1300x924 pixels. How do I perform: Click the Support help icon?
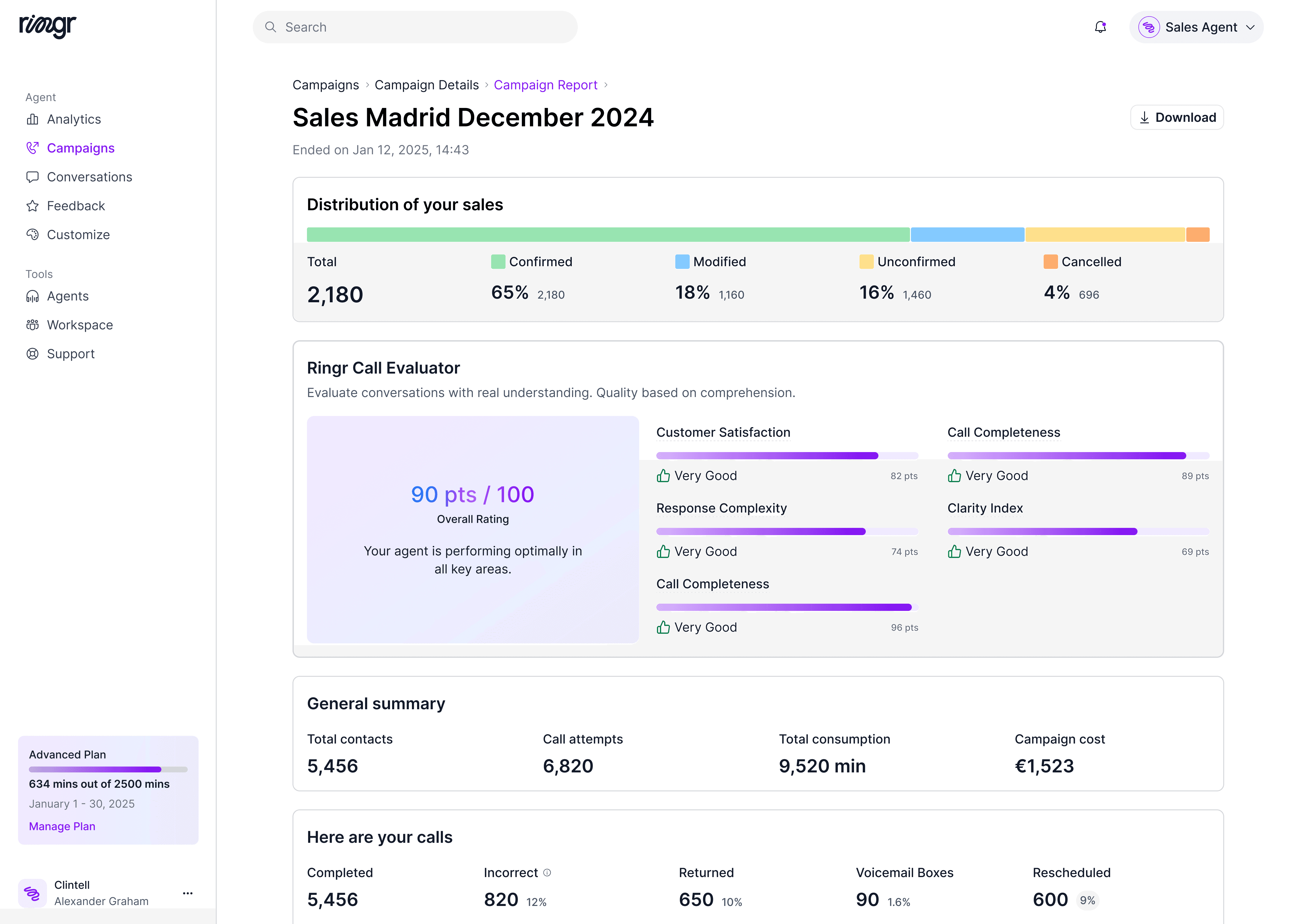click(33, 353)
